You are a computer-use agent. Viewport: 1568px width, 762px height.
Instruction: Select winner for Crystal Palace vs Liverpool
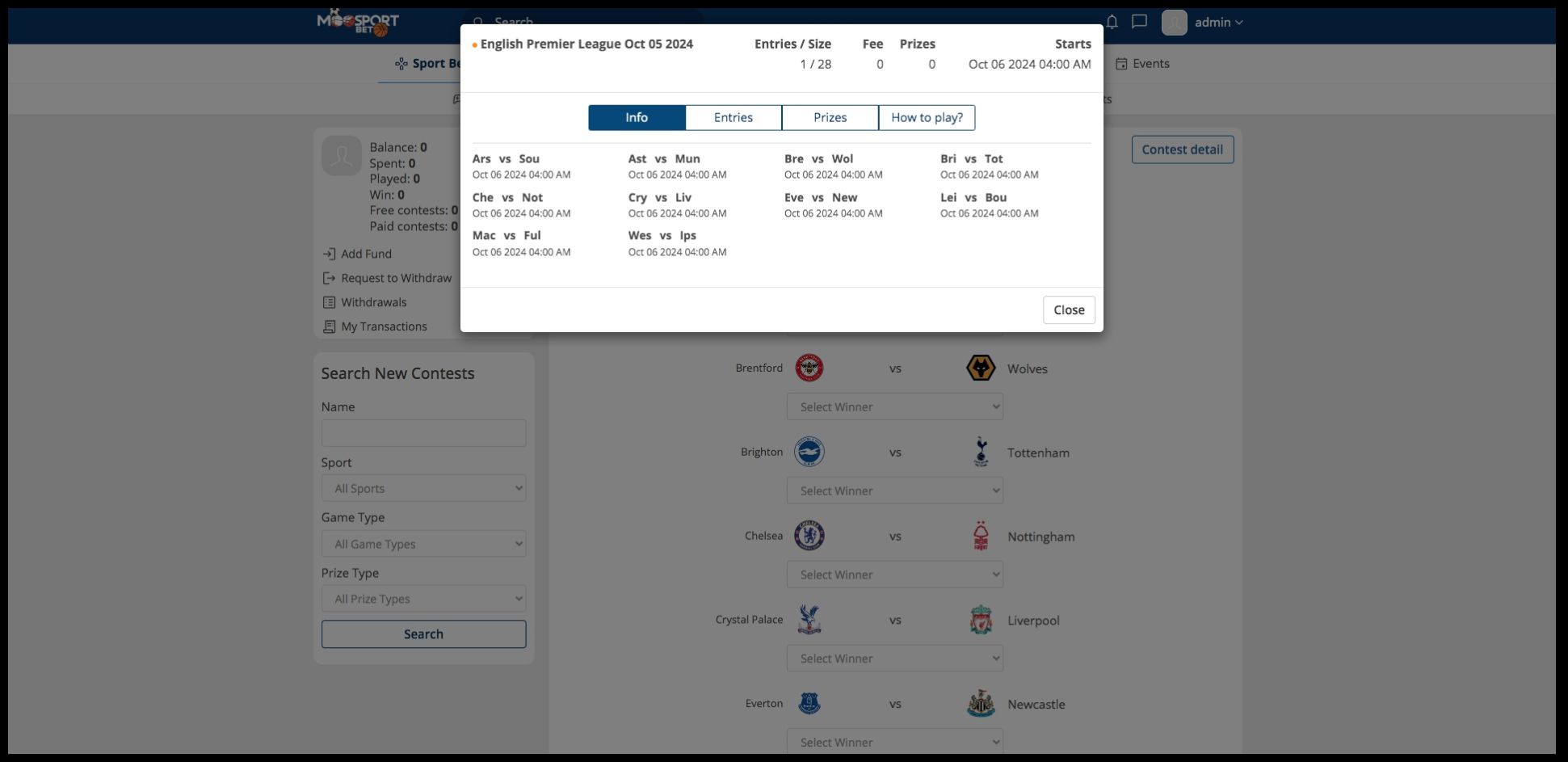[x=895, y=659]
